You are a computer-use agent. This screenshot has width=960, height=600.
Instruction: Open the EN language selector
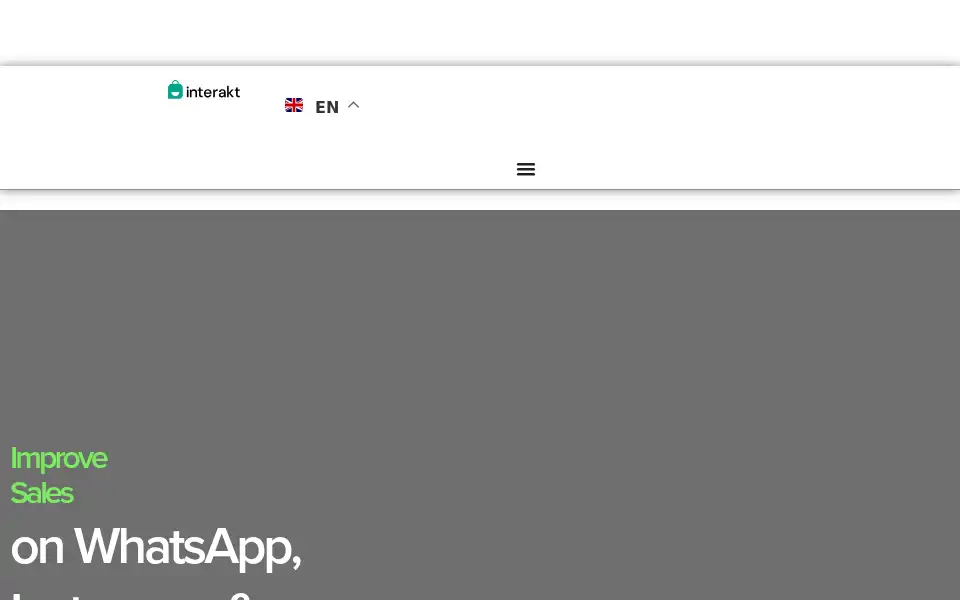[x=327, y=107]
